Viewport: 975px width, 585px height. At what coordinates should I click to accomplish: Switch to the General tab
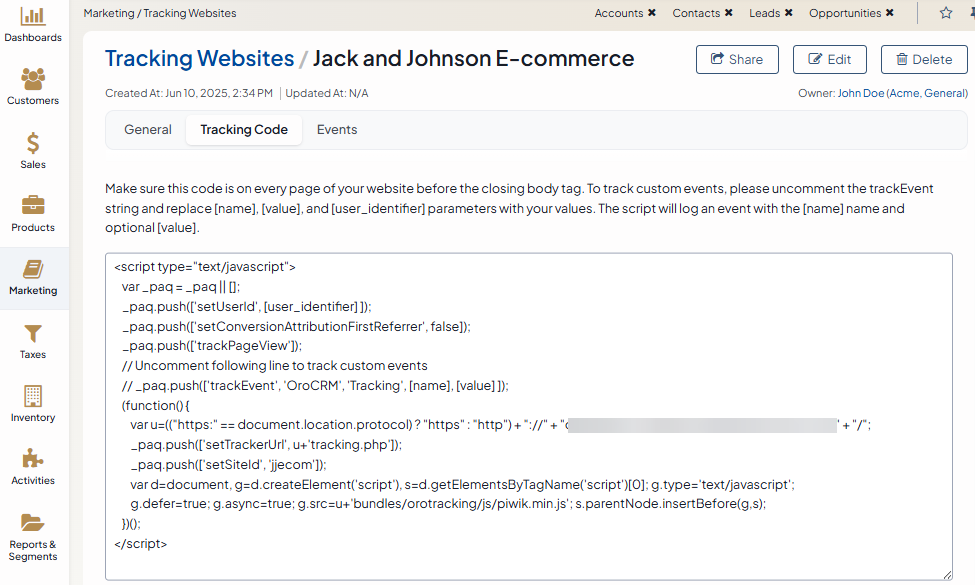pos(148,130)
